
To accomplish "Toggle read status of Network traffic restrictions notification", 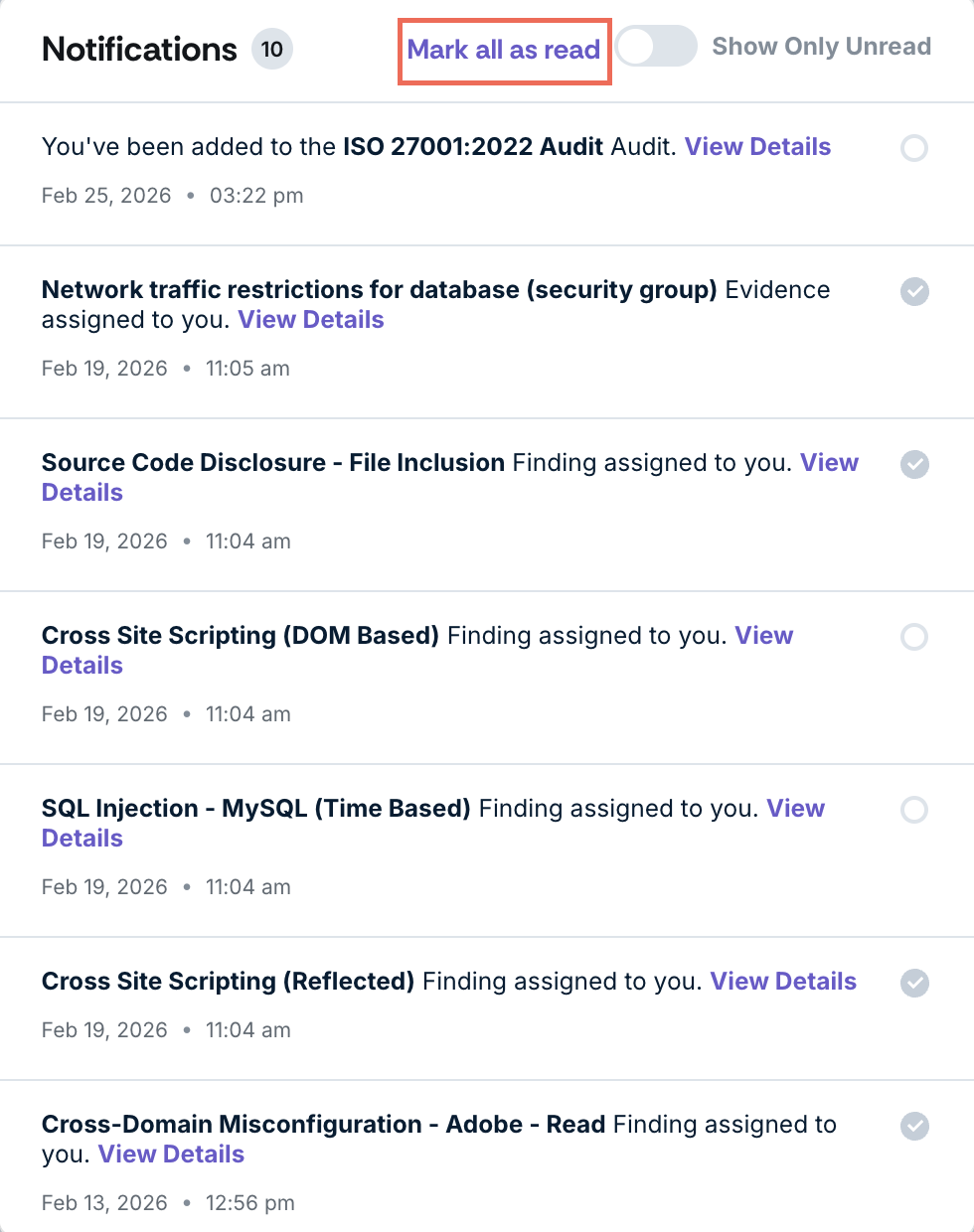I will [914, 291].
